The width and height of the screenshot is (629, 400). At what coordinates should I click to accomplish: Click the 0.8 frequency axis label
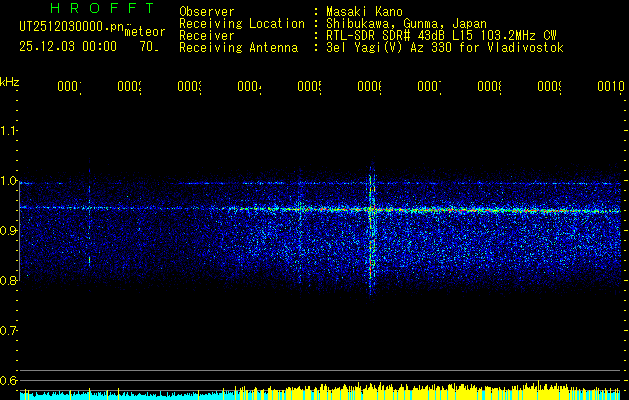[x=8, y=280]
